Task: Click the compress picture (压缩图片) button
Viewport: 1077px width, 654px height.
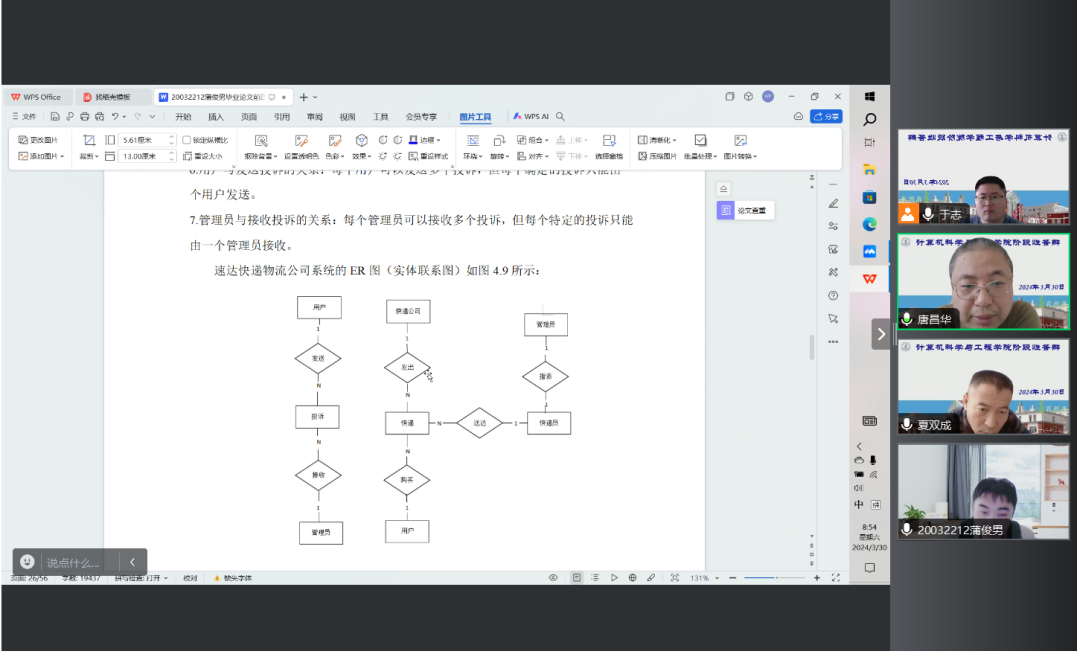Action: click(657, 157)
